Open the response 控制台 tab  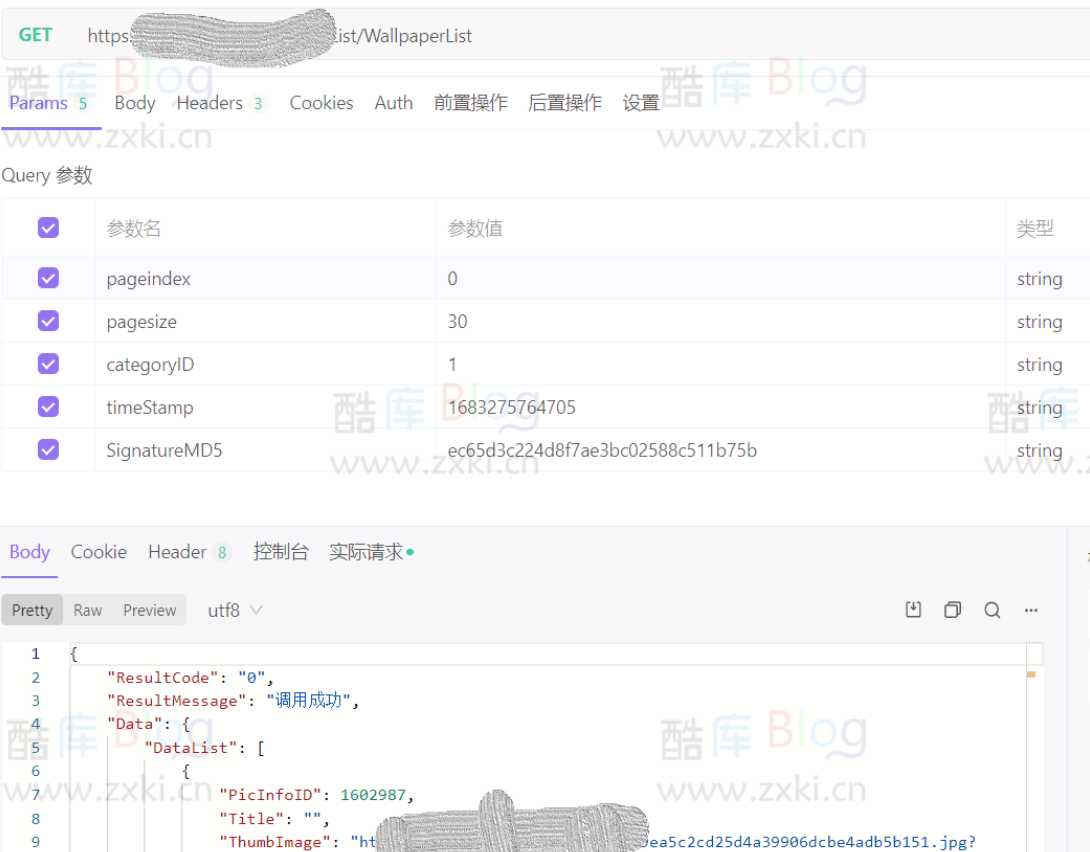click(281, 552)
